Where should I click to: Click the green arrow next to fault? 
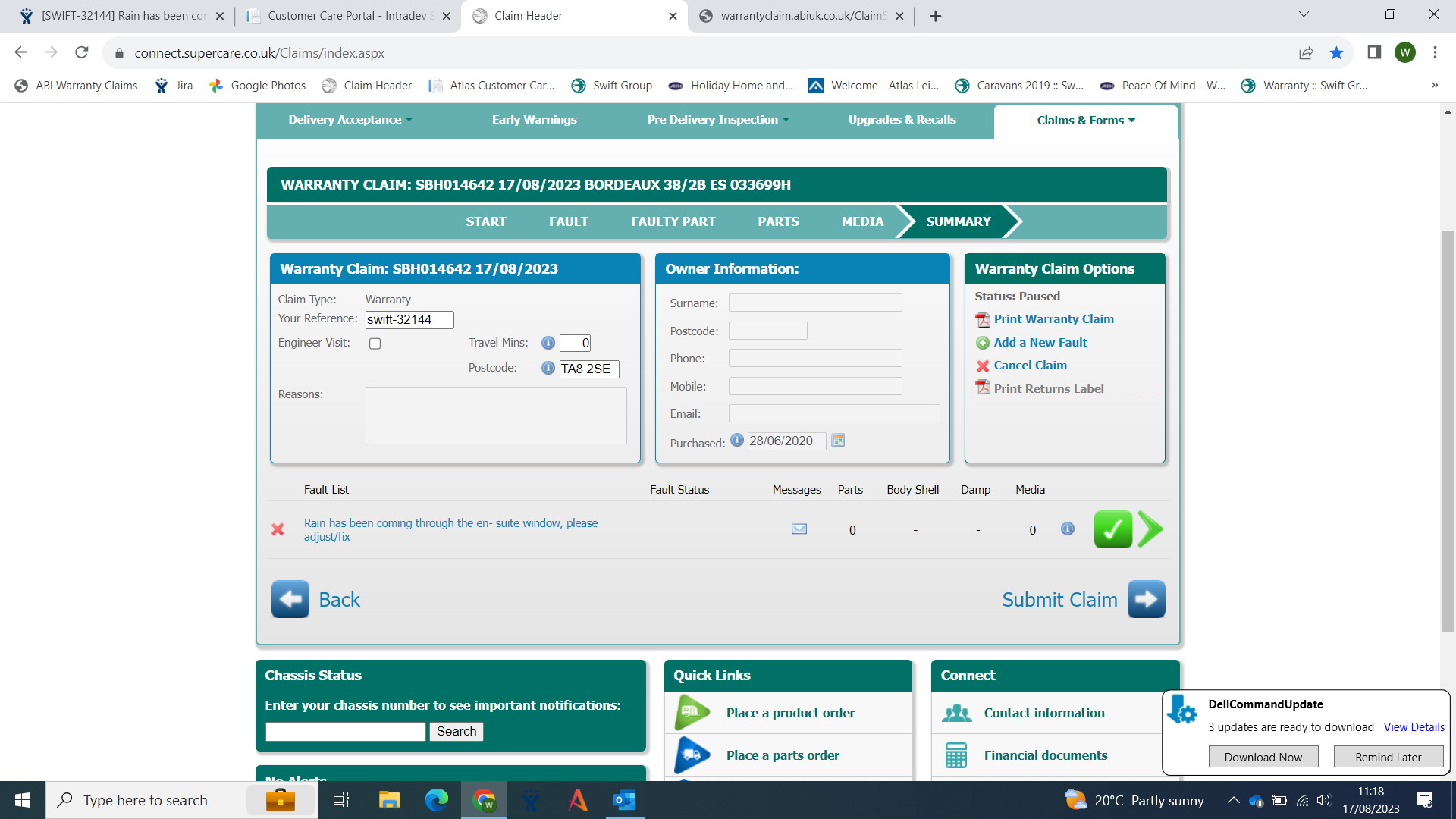1150,529
